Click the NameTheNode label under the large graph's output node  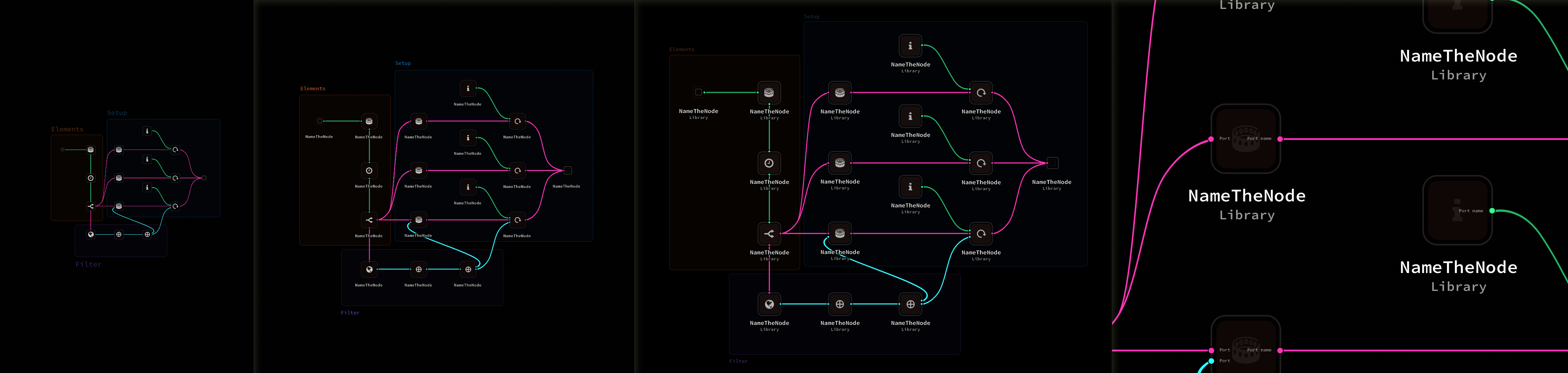pyautogui.click(x=1052, y=182)
